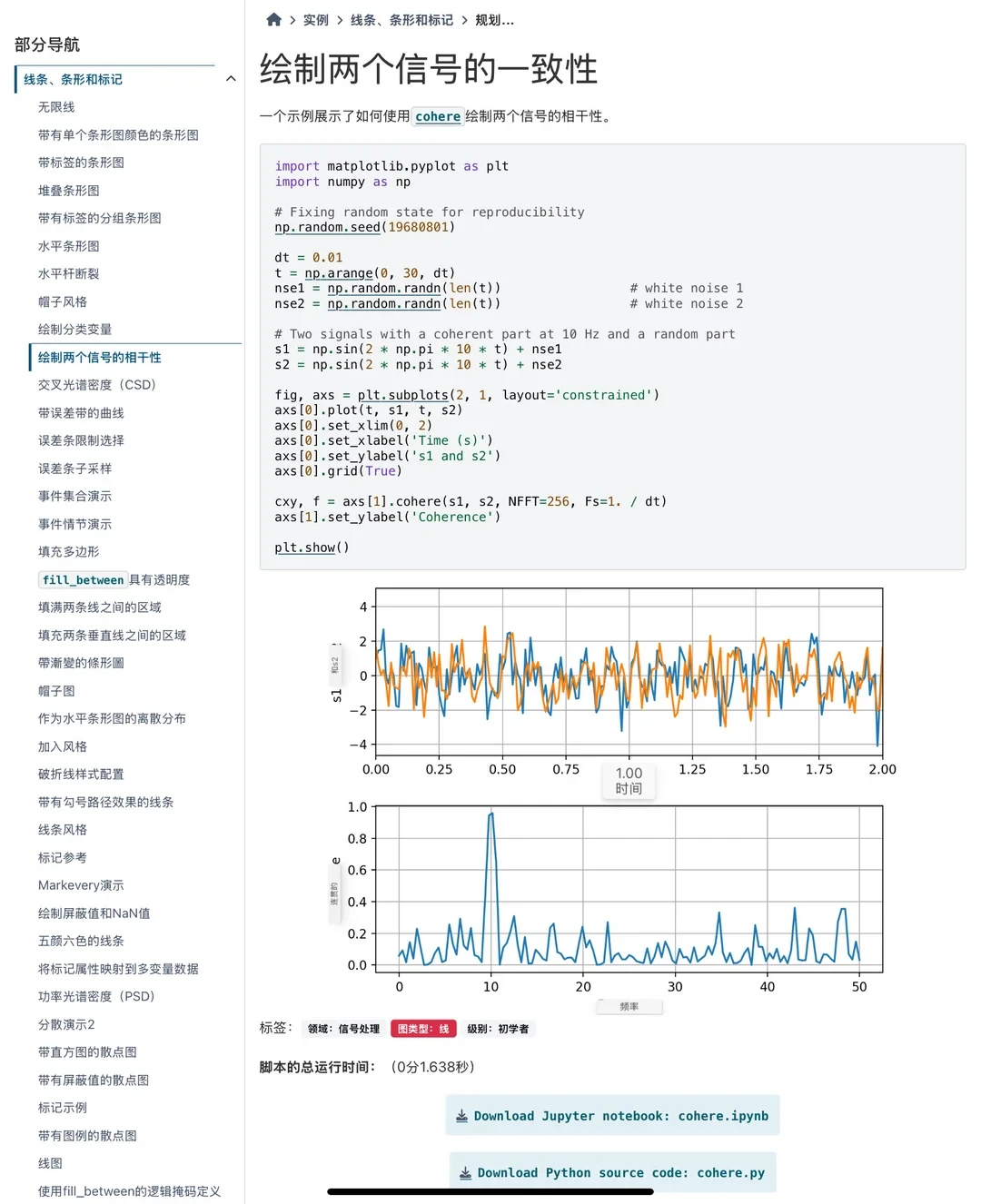Click the s1 and s2 time series plot
The height and width of the screenshot is (1204, 981).
[x=629, y=672]
